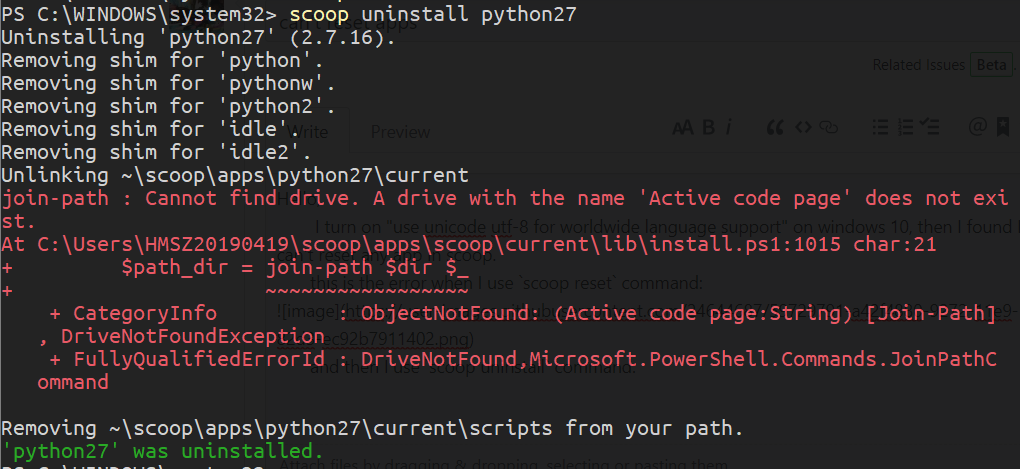Click the green "'python27' was uninstalled." message
The width and height of the screenshot is (1020, 469).
coord(162,451)
